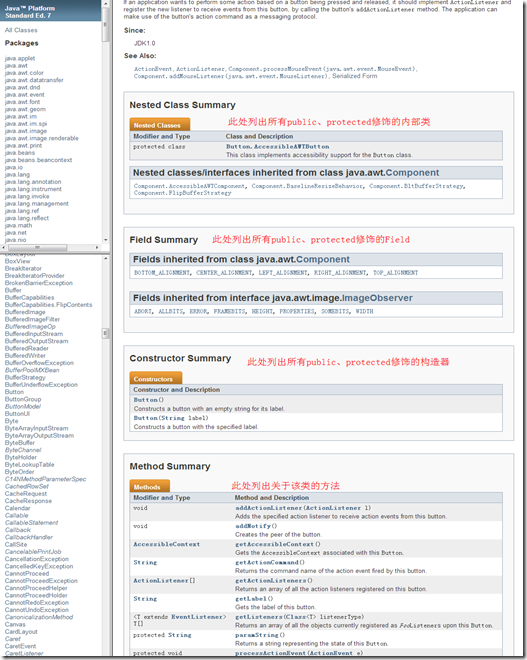Open the All Classes link
Screen dimensions: 527x660
click(21, 30)
